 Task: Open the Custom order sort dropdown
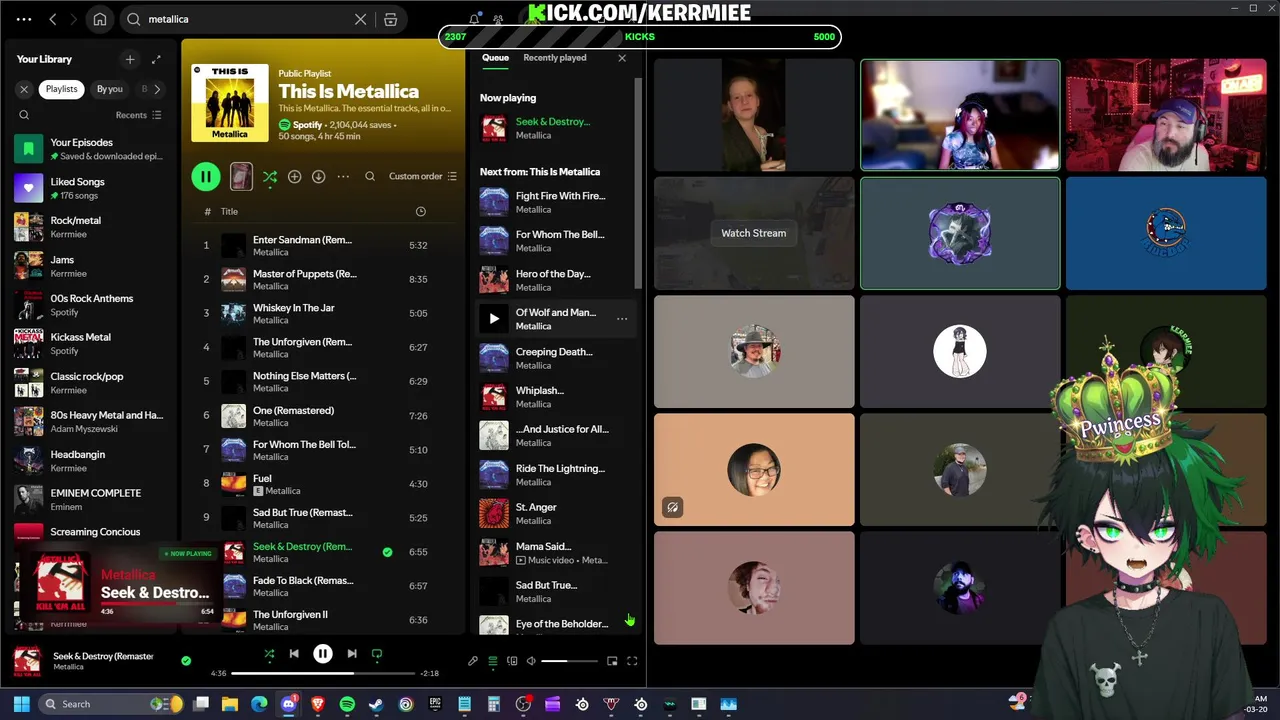(x=422, y=177)
